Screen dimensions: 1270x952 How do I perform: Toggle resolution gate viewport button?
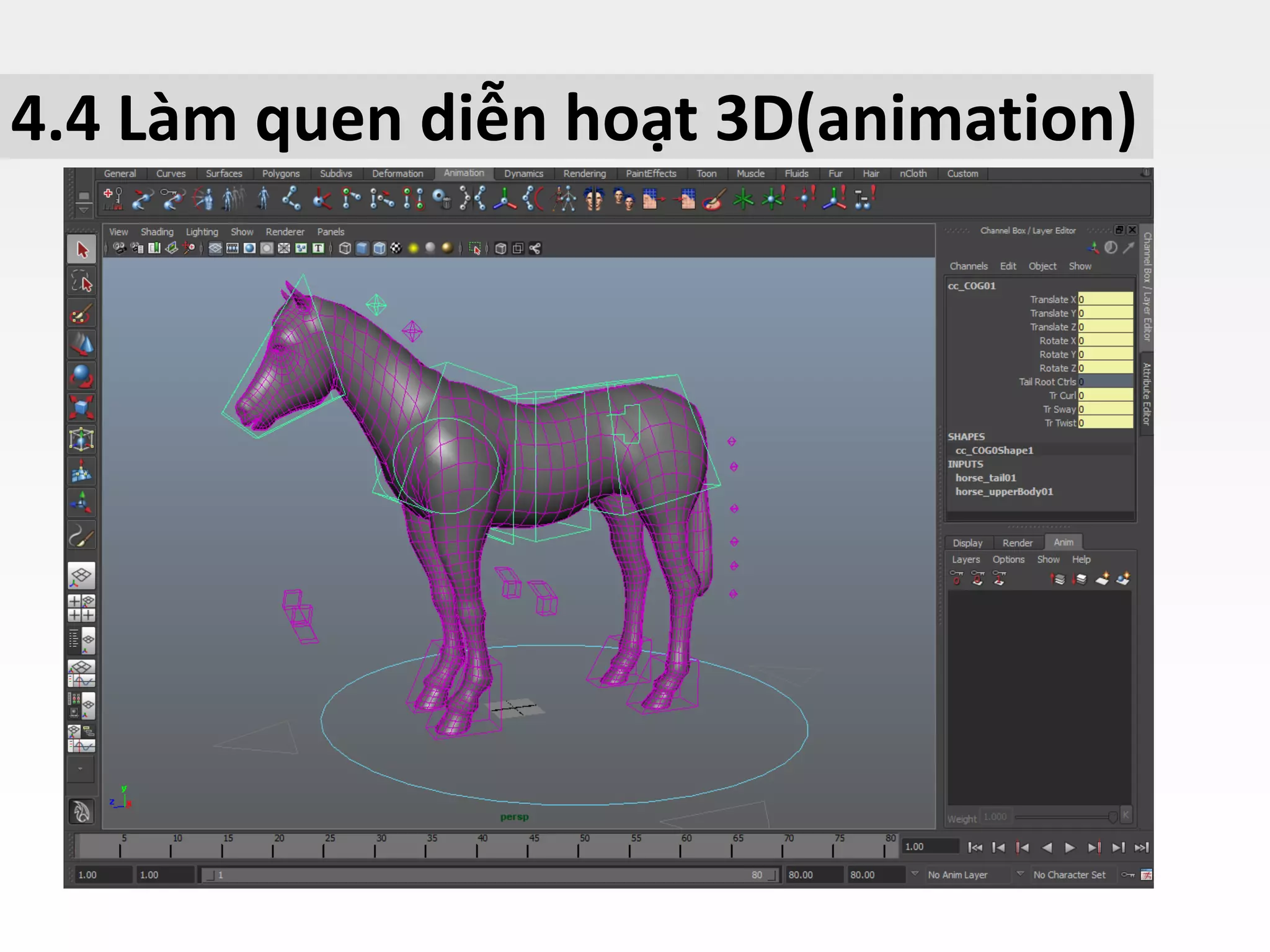pos(250,249)
